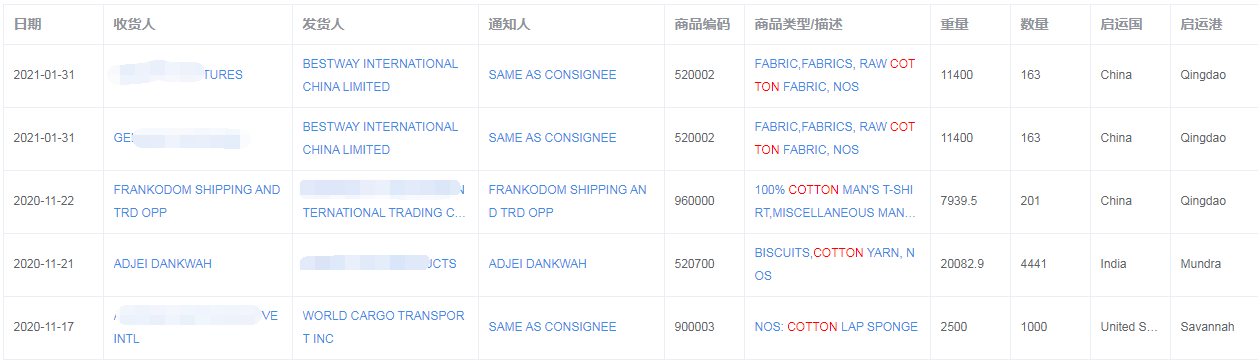
Task: Open the NOS: COTTON LAP SPONGE description
Action: tap(836, 327)
